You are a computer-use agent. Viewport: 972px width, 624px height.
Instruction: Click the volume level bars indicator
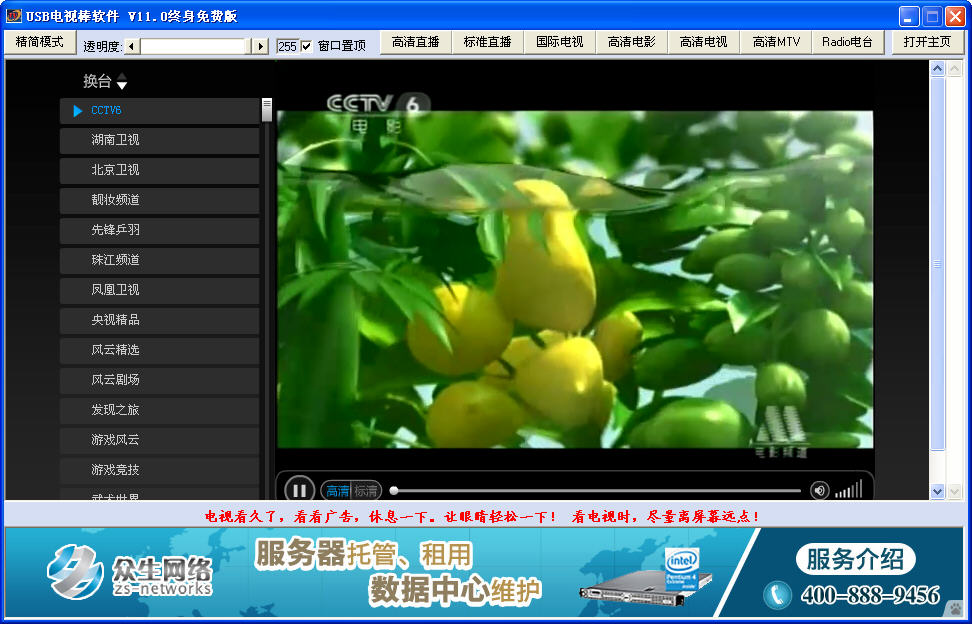848,489
